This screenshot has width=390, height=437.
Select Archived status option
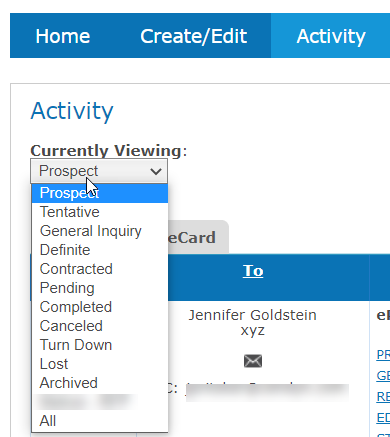[100, 383]
